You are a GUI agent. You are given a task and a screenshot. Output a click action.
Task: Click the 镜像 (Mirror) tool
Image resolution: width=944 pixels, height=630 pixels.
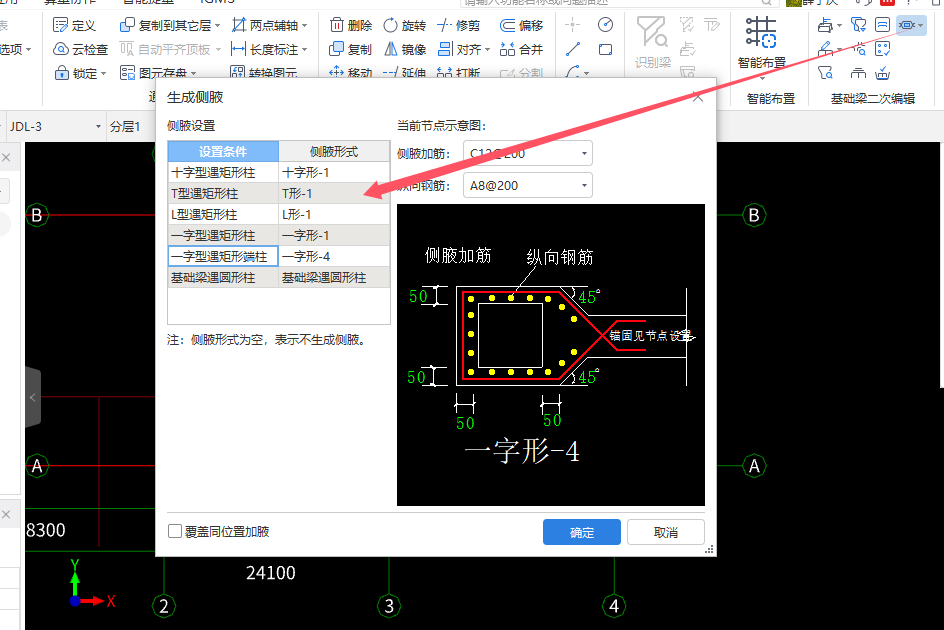click(405, 49)
